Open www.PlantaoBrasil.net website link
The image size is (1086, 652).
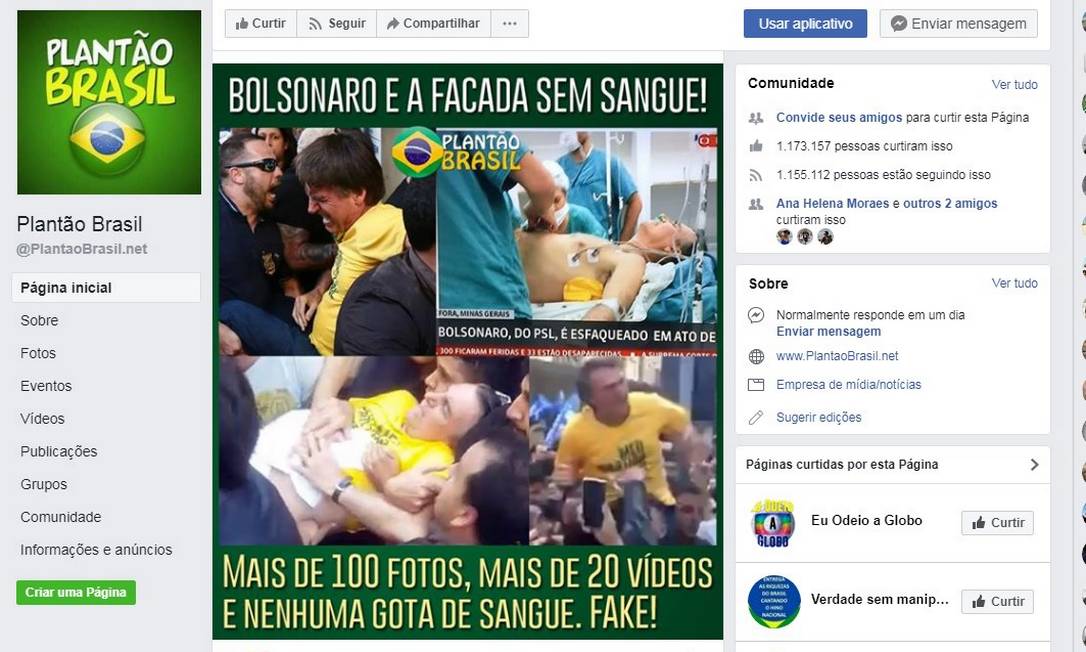(837, 355)
